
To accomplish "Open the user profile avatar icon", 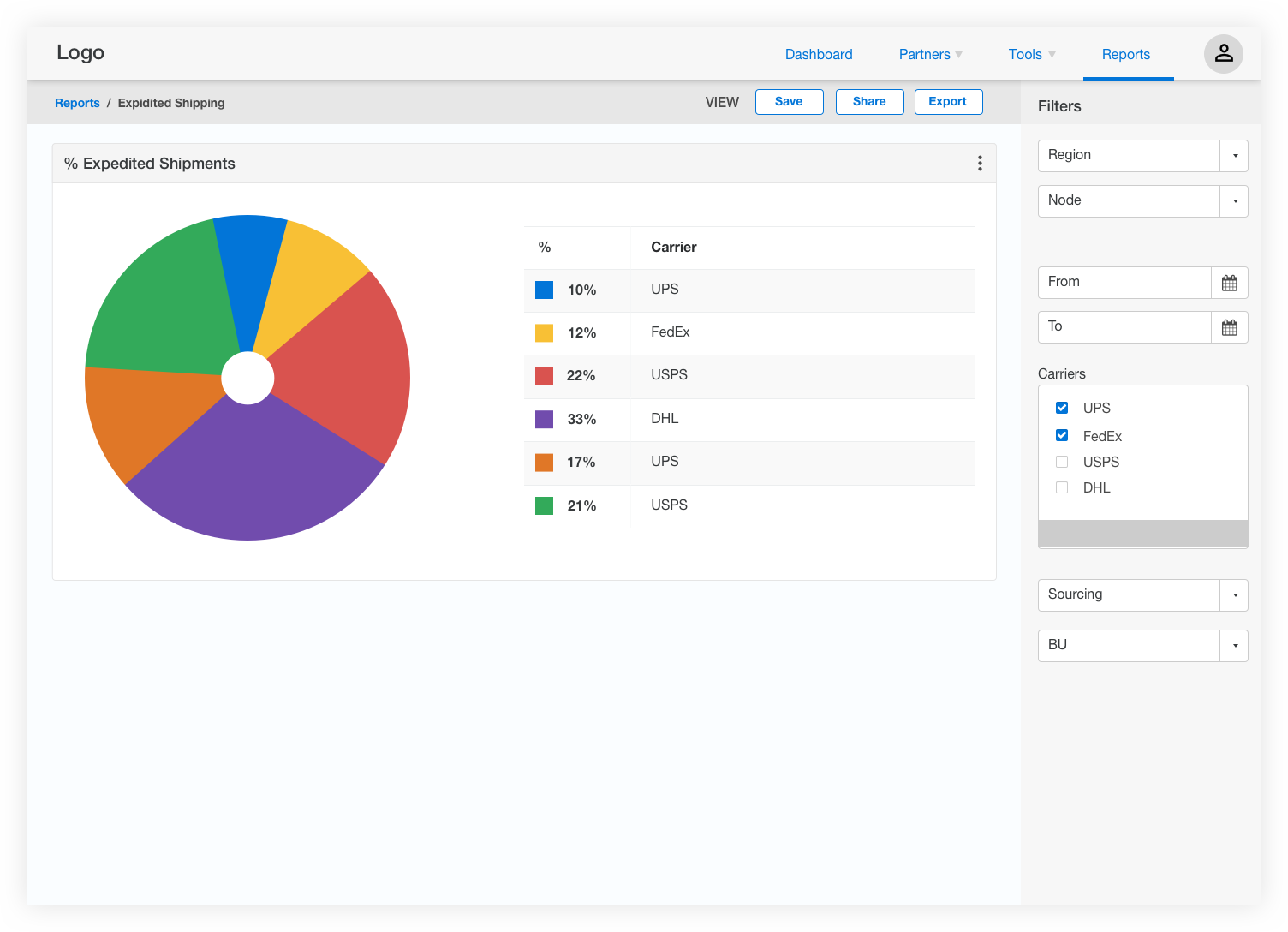I will click(1223, 54).
